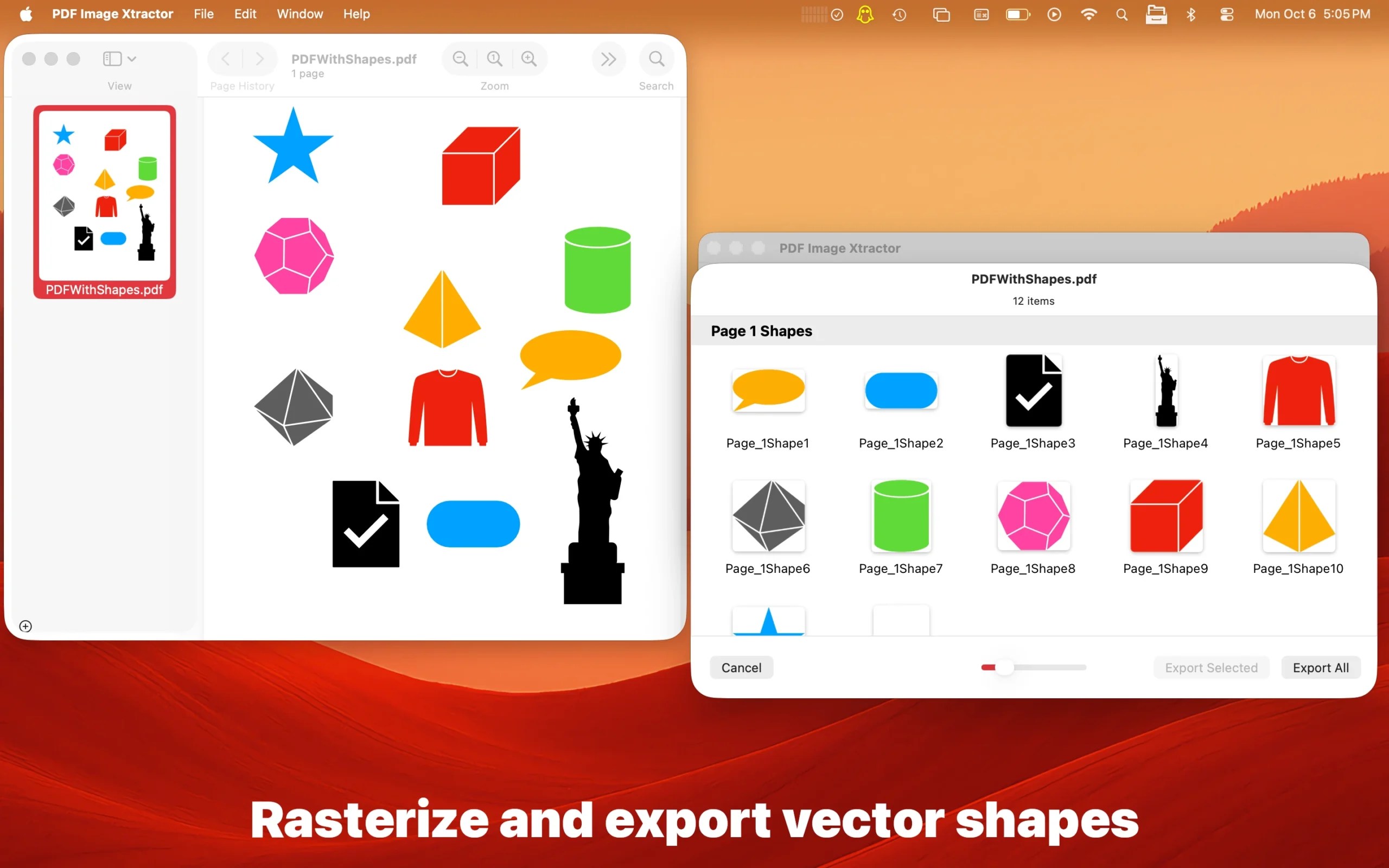Click the back arrow in Page History
Screen dimensions: 1389x868
(225, 58)
